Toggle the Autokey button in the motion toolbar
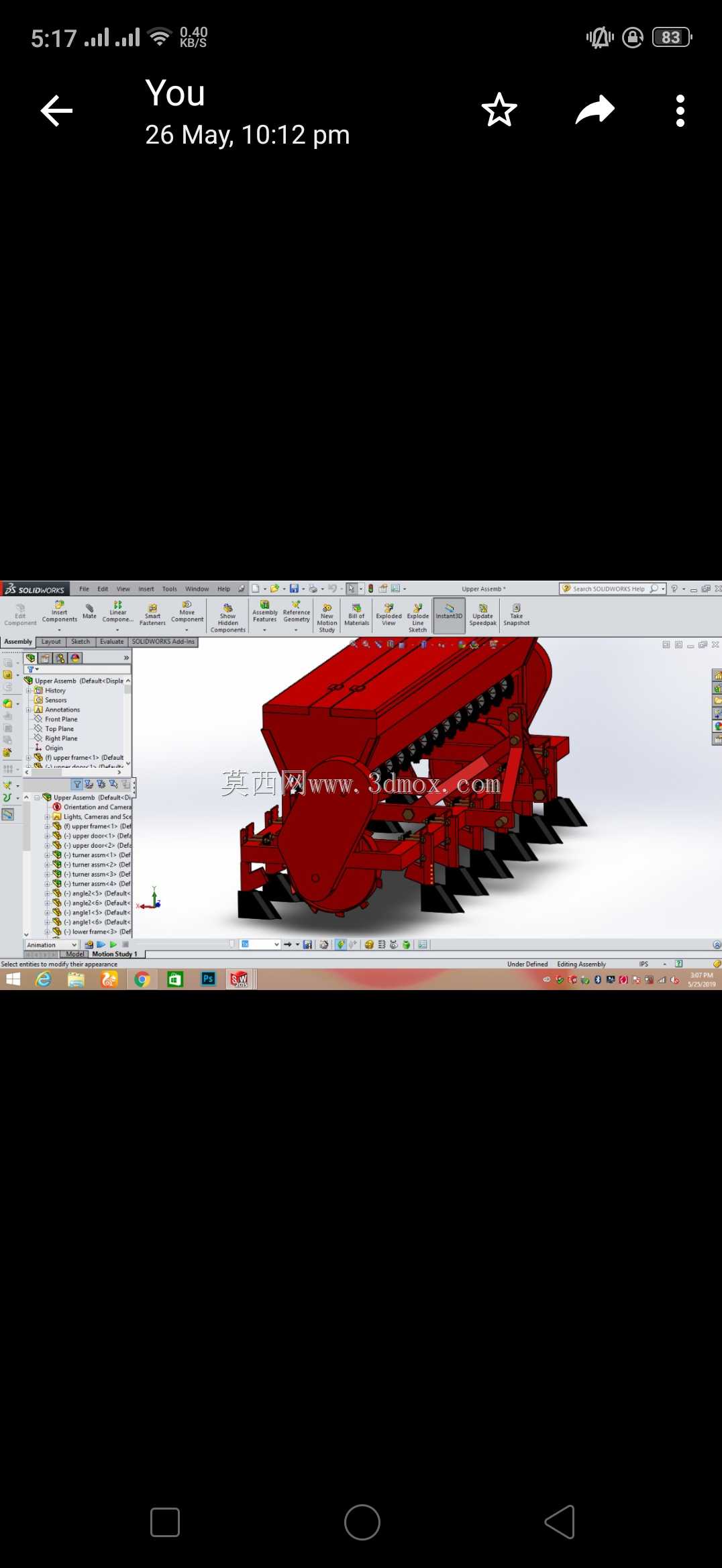The height and width of the screenshot is (1568, 722). (340, 944)
